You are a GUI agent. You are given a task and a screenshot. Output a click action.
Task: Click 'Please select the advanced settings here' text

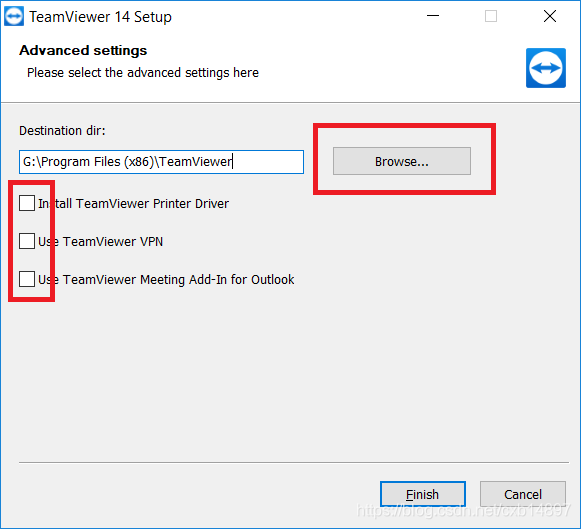point(143,73)
